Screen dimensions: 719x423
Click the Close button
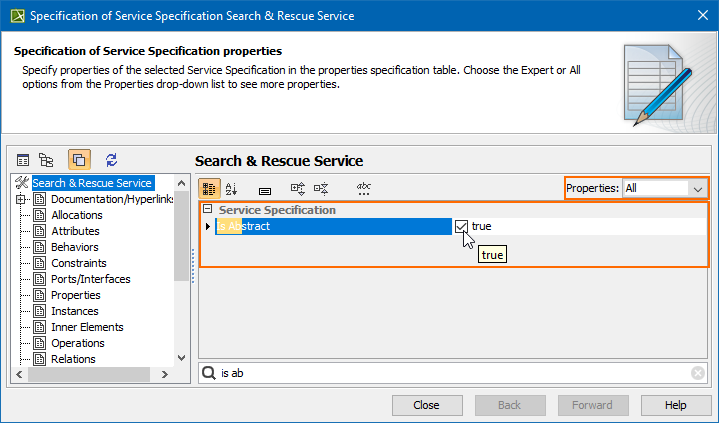426,405
